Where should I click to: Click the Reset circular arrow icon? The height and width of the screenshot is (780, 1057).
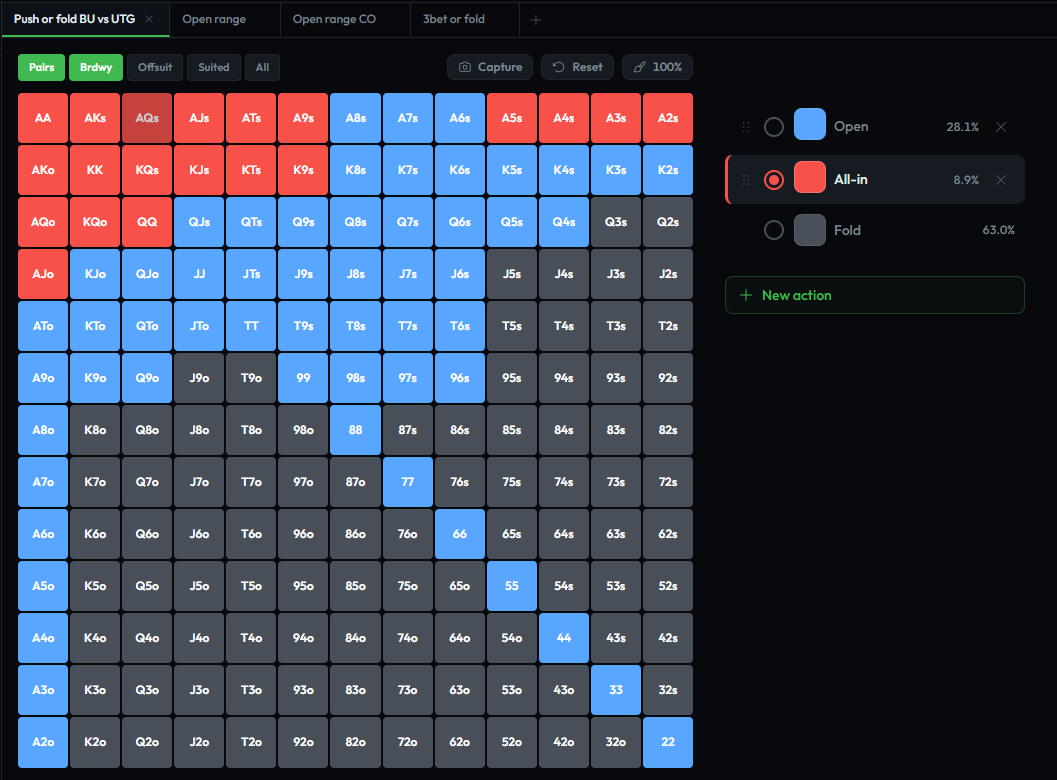(x=558, y=67)
